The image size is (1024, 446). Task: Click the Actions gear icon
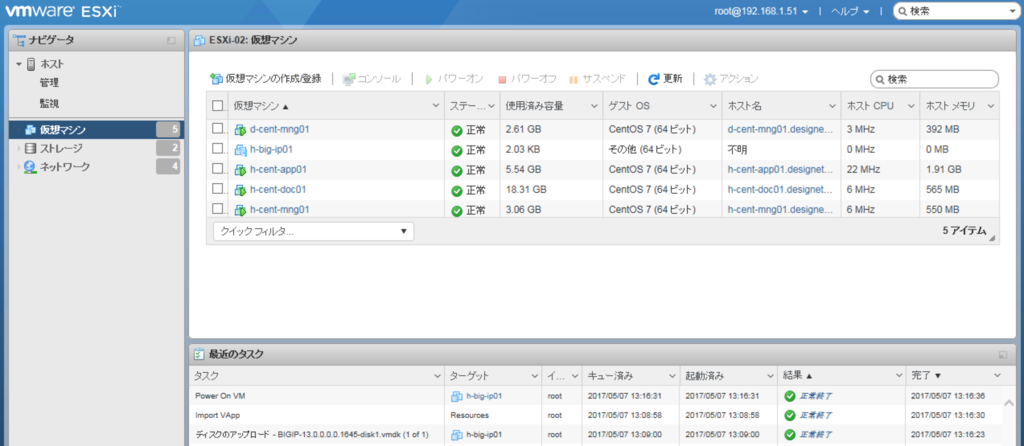[x=710, y=79]
